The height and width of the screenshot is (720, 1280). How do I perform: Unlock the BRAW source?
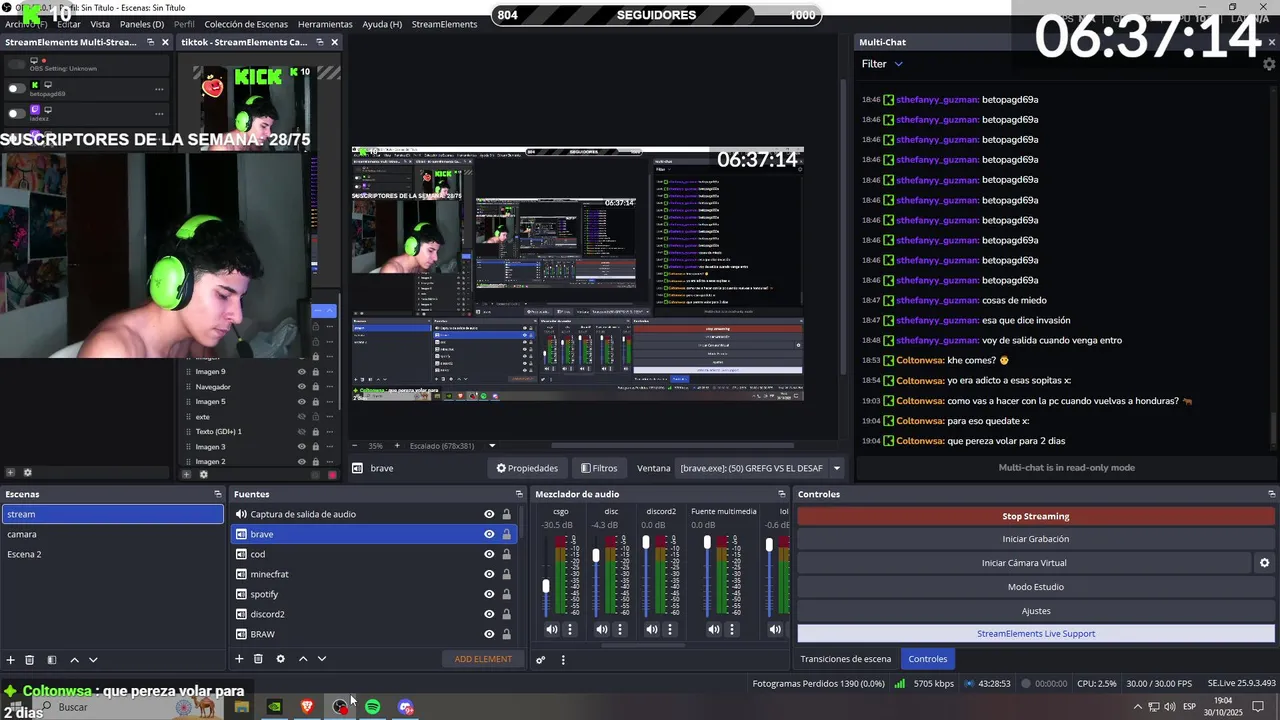click(x=506, y=634)
